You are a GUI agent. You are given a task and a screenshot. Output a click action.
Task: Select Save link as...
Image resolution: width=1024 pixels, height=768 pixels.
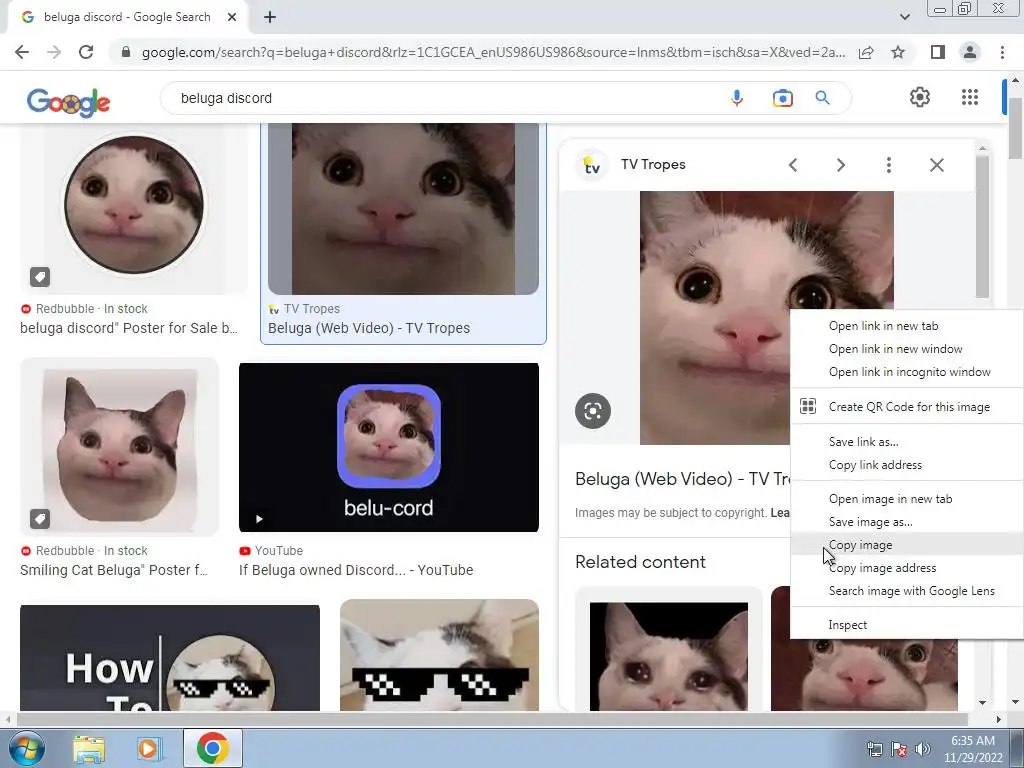863,442
